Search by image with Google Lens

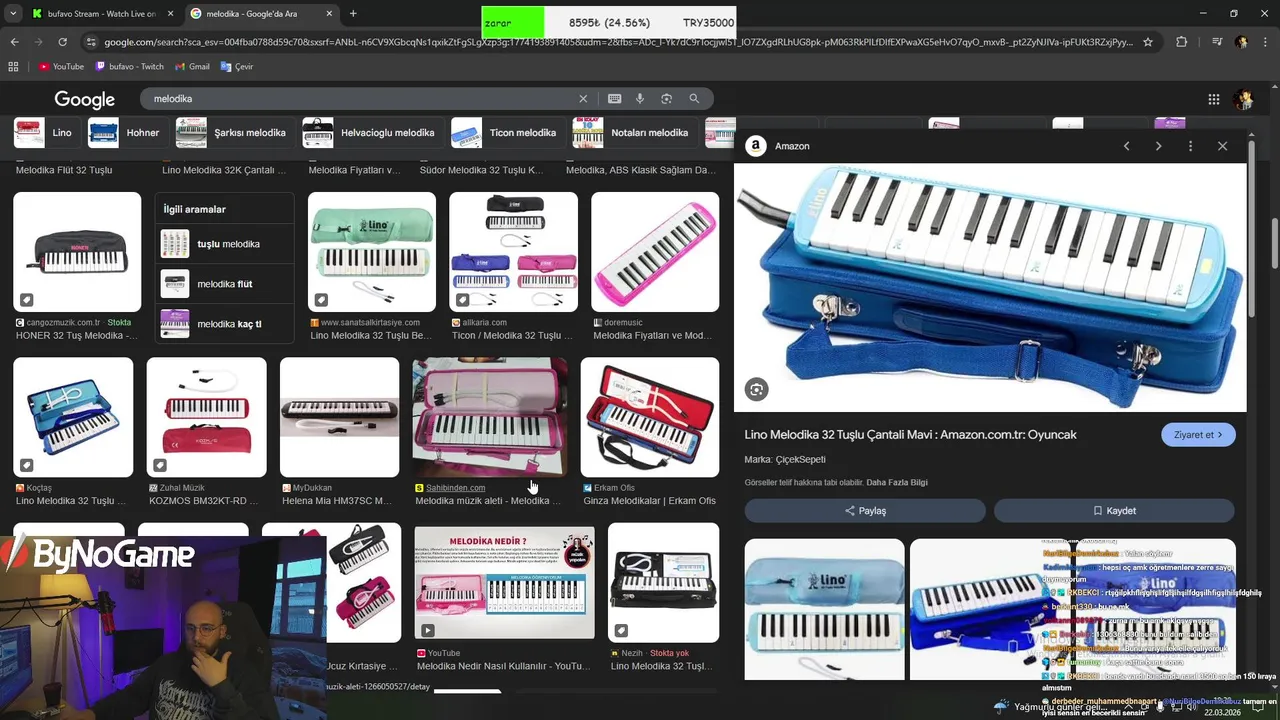[x=666, y=99]
